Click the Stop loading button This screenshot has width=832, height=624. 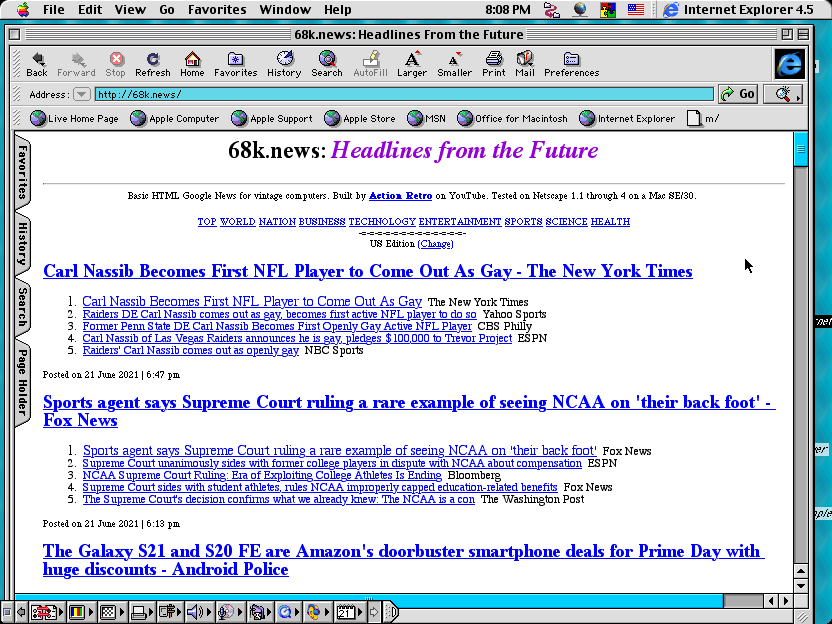click(x=115, y=64)
